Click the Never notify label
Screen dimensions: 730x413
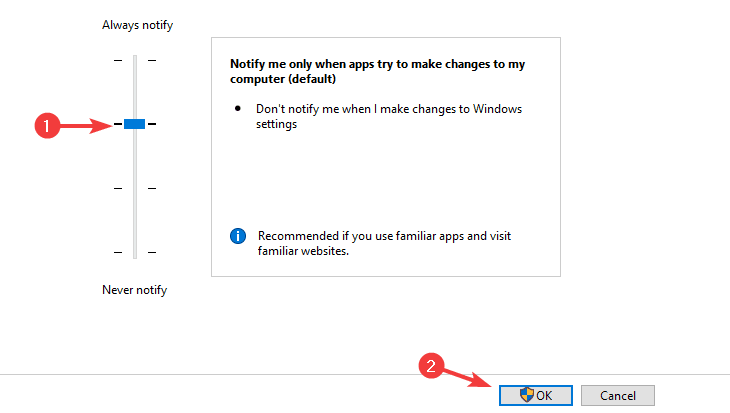(135, 290)
